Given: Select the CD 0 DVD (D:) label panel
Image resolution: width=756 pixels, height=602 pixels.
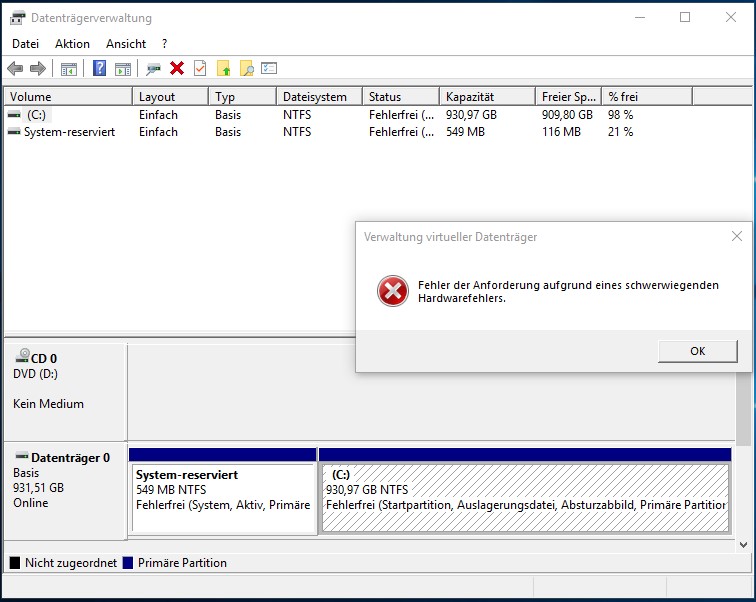Looking at the screenshot, I should coord(65,391).
